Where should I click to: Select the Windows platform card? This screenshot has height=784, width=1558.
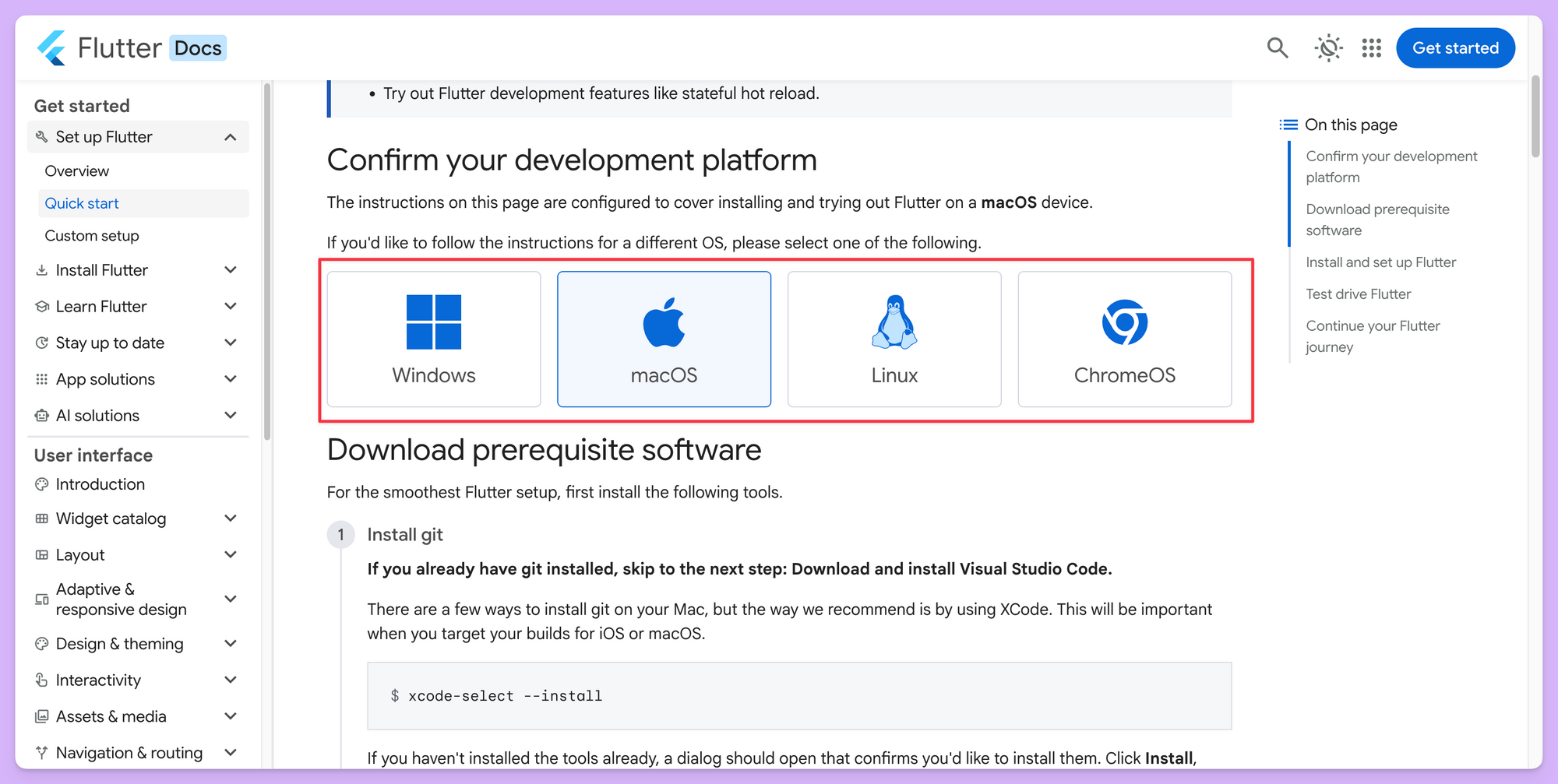(x=434, y=339)
